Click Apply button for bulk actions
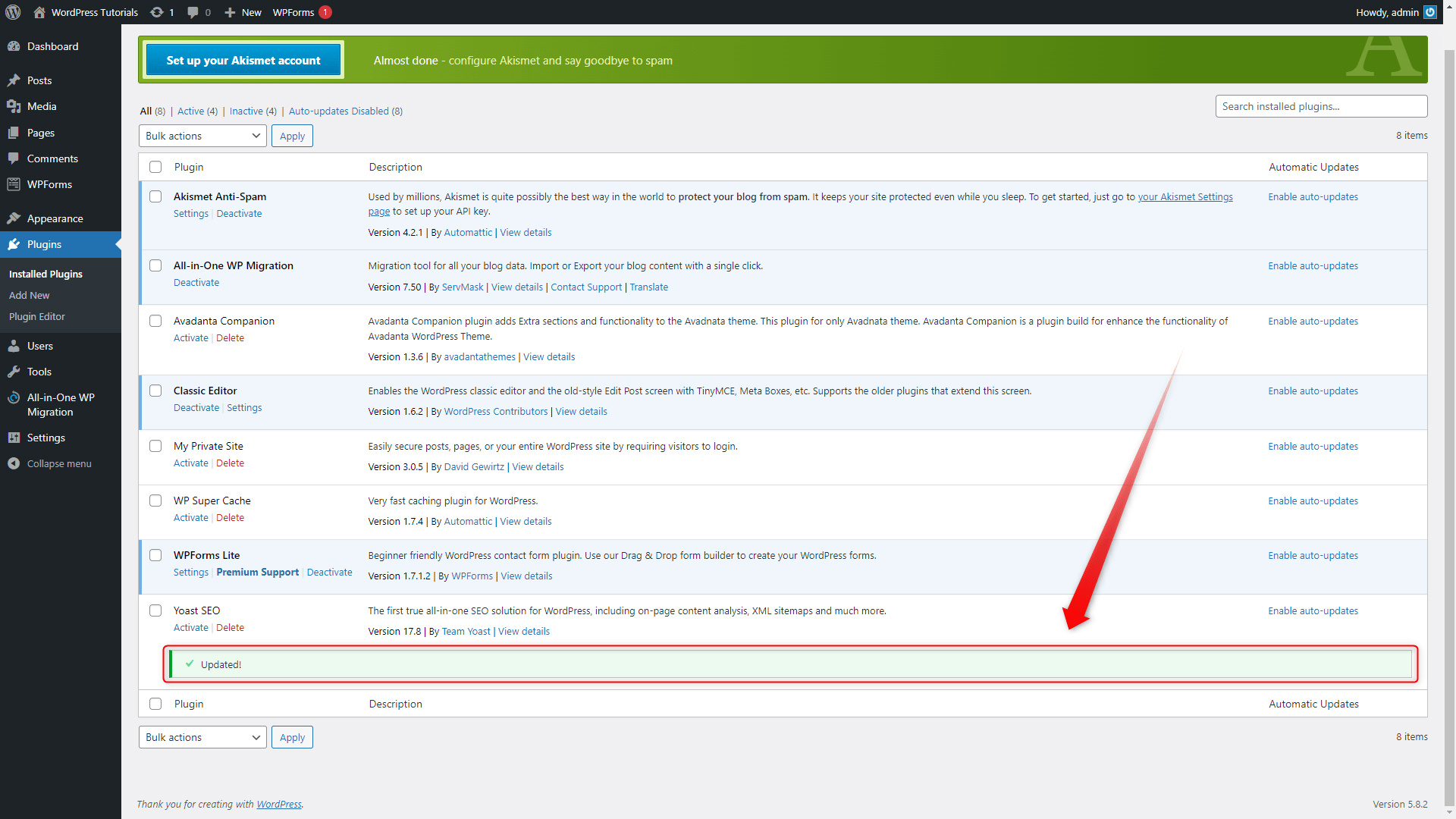This screenshot has height=819, width=1456. (x=291, y=135)
